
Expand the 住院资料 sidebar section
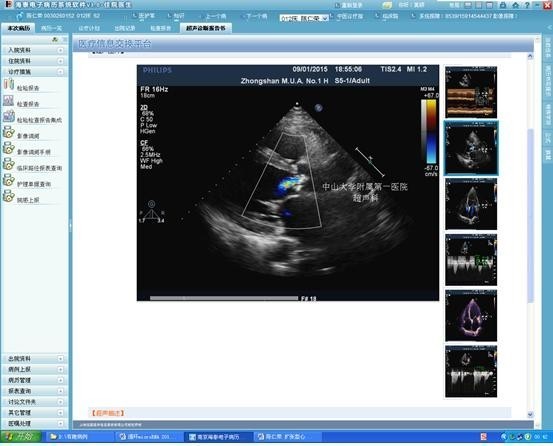tap(34, 61)
